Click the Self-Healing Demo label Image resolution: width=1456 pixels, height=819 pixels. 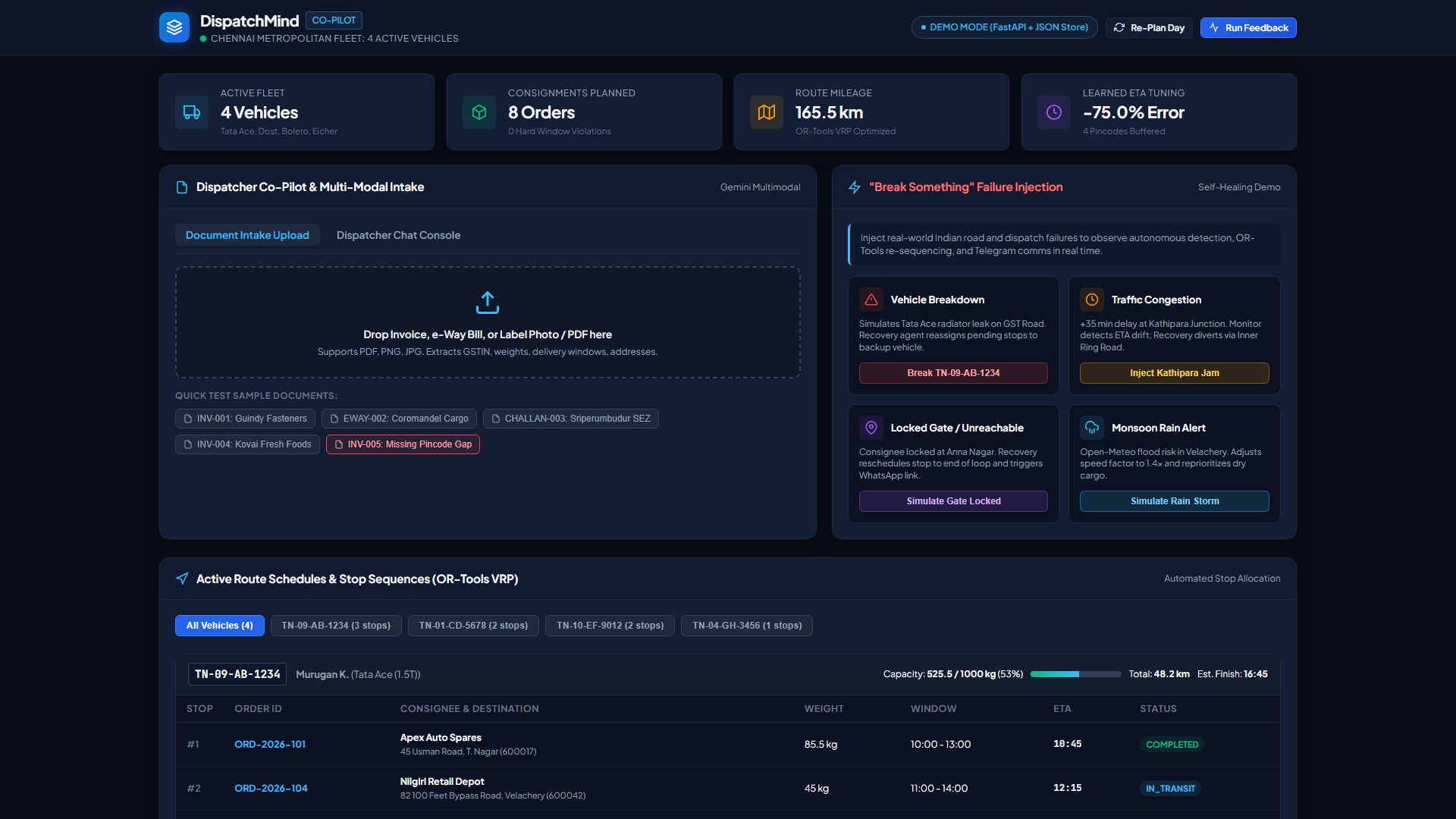(x=1239, y=187)
